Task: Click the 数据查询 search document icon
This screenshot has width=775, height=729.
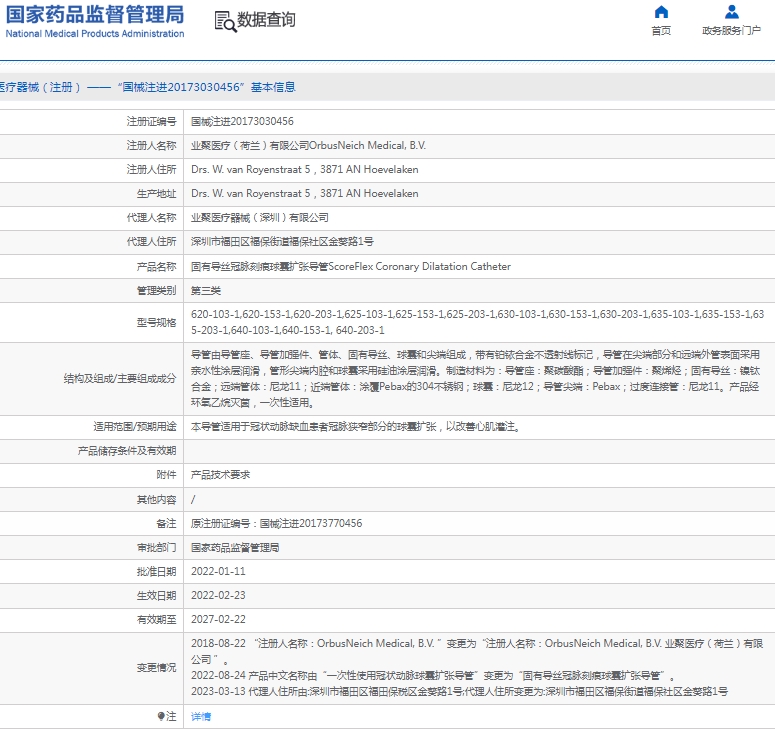Action: [x=225, y=21]
